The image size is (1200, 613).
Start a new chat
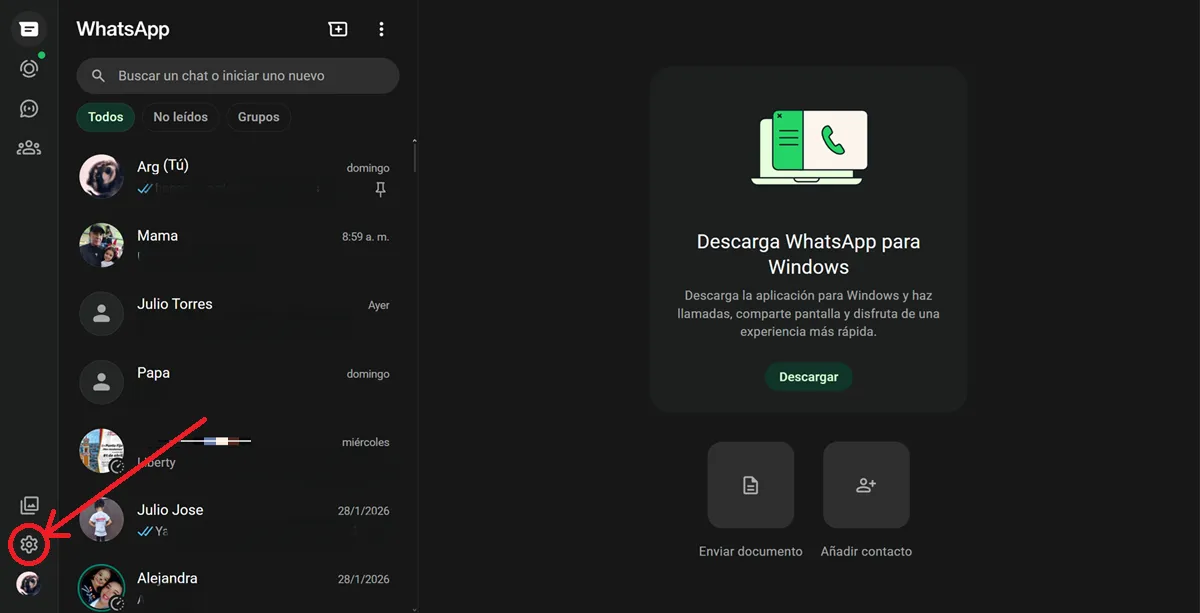[x=337, y=29]
